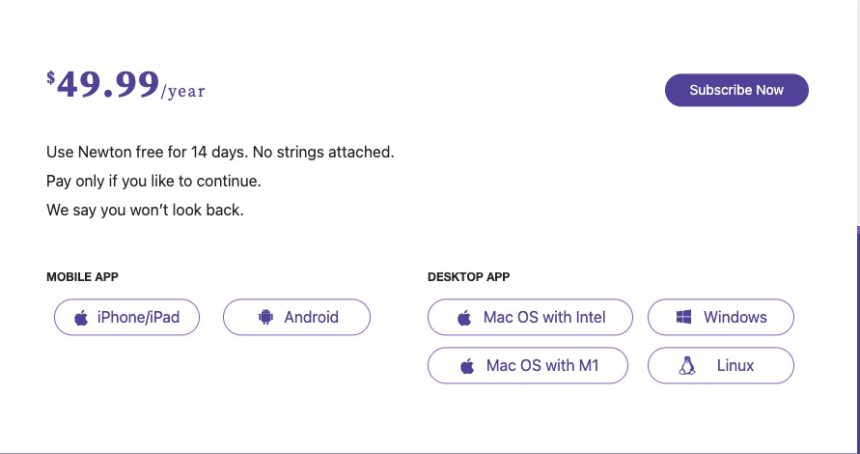Get the Windows desktop app
The height and width of the screenshot is (454, 860).
[x=721, y=318]
